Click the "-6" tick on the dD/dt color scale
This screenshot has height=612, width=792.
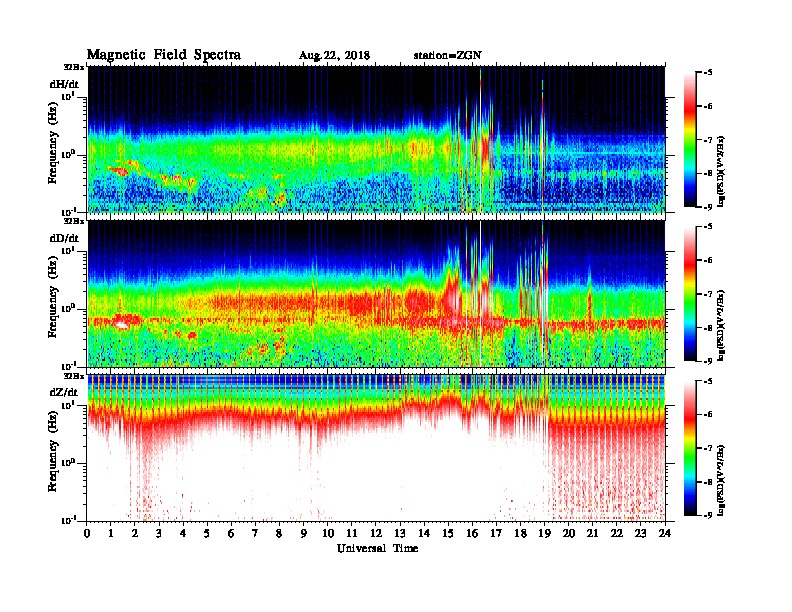coord(708,261)
